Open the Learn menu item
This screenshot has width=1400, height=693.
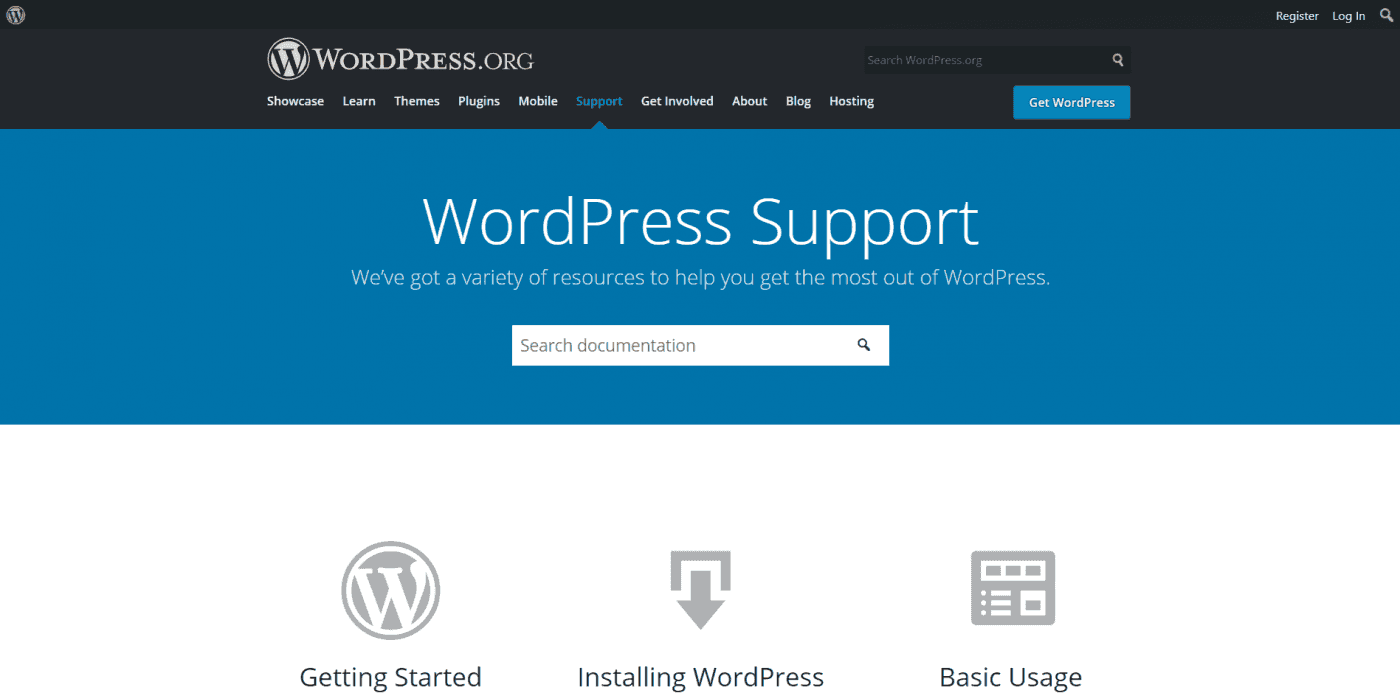tap(359, 101)
